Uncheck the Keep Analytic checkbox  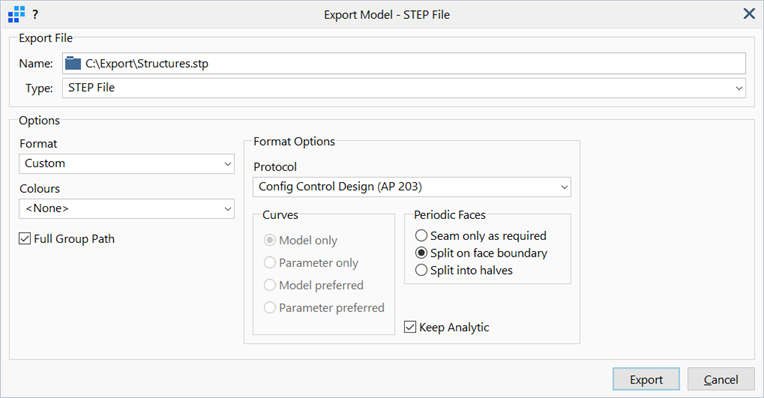410,327
